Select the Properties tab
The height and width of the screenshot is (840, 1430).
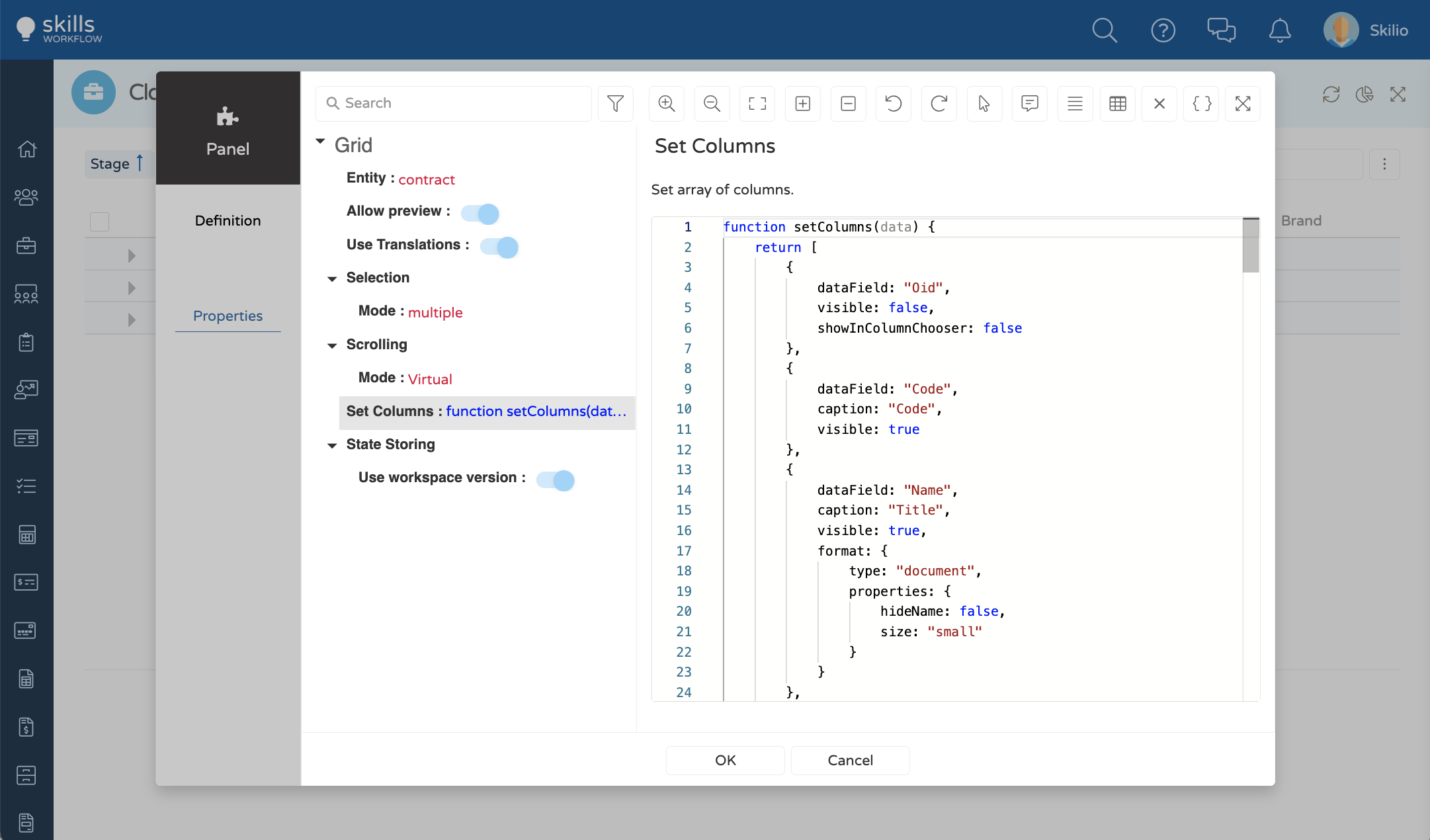coord(228,315)
